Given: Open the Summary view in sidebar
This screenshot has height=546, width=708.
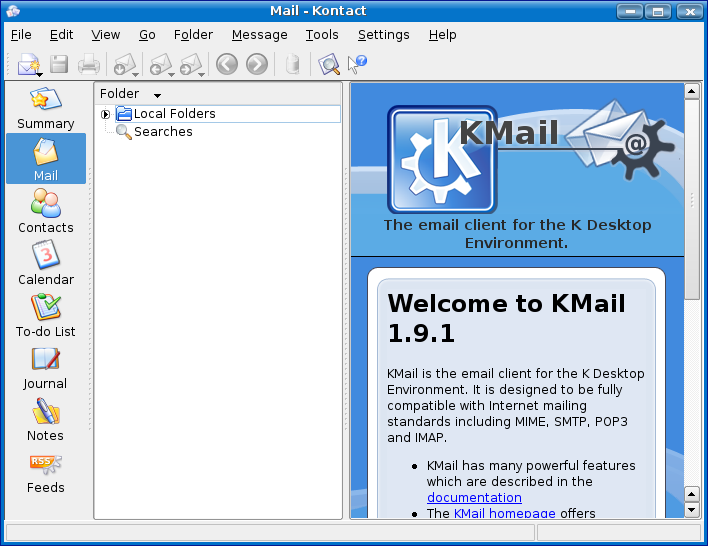Looking at the screenshot, I should tap(45, 108).
